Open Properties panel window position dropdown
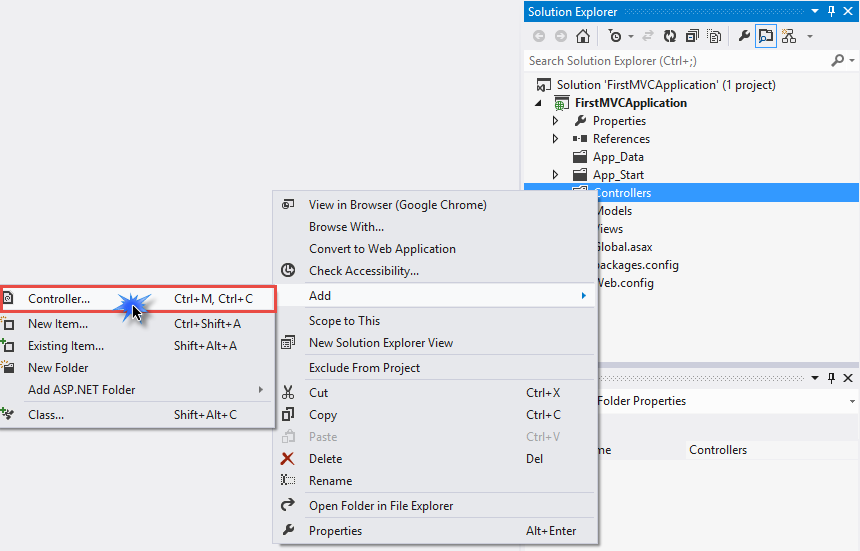The image size is (860, 551). [815, 378]
